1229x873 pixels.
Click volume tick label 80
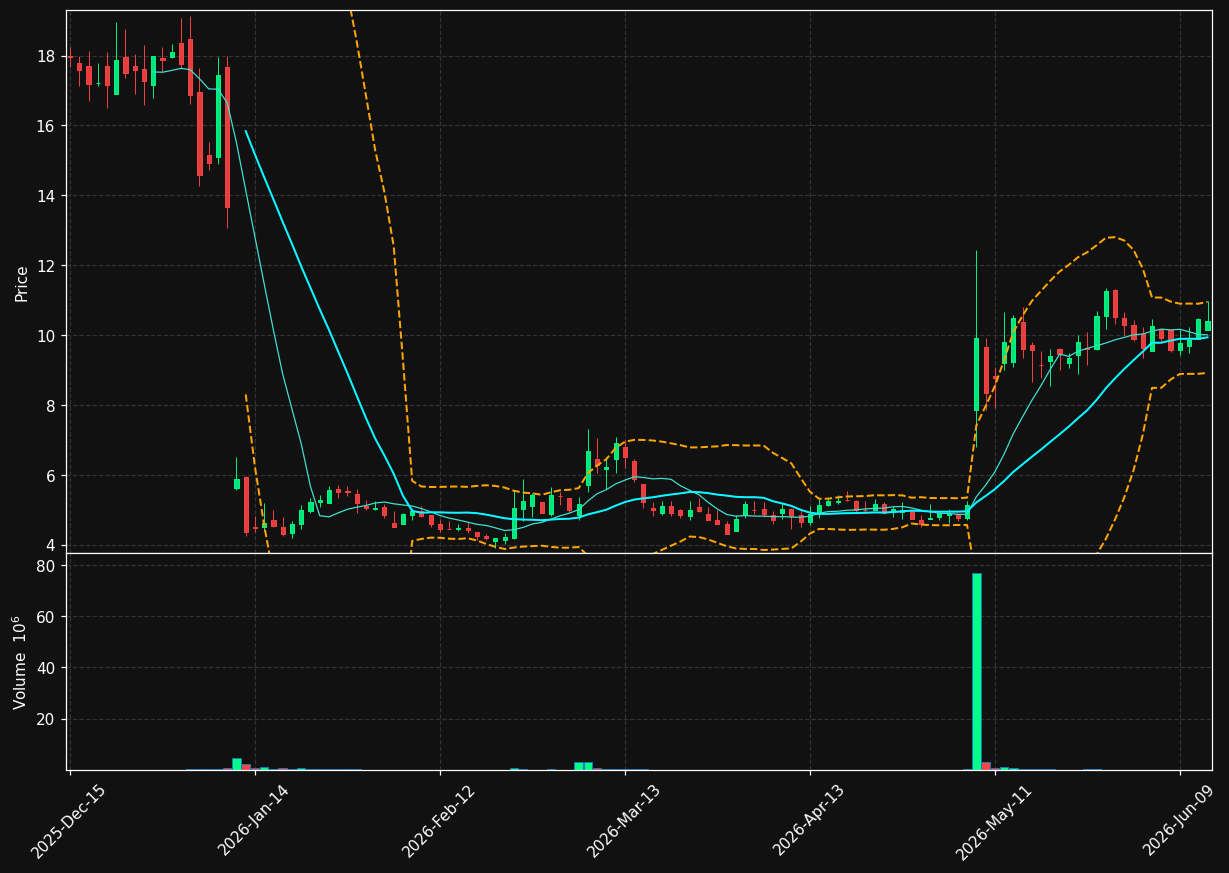point(46,566)
